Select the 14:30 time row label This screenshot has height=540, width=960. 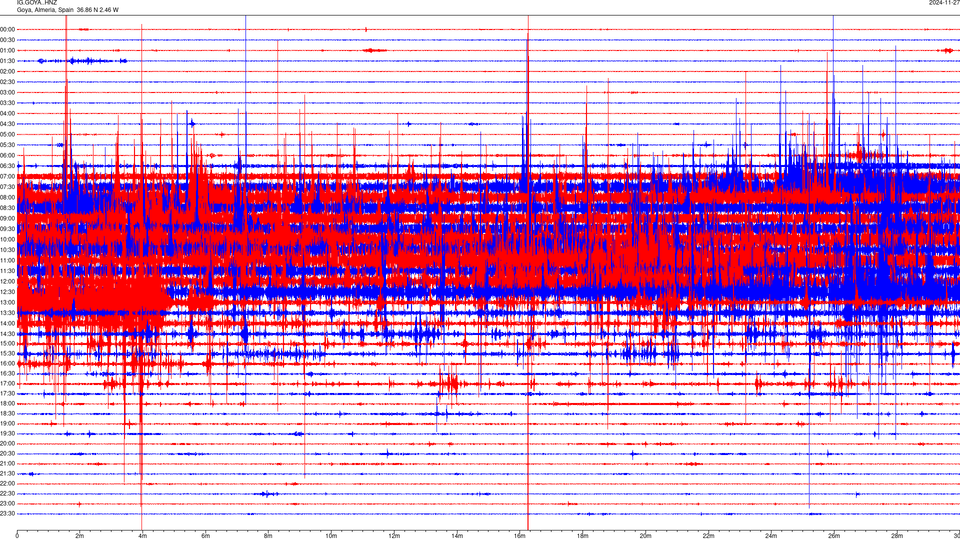pos(7,334)
